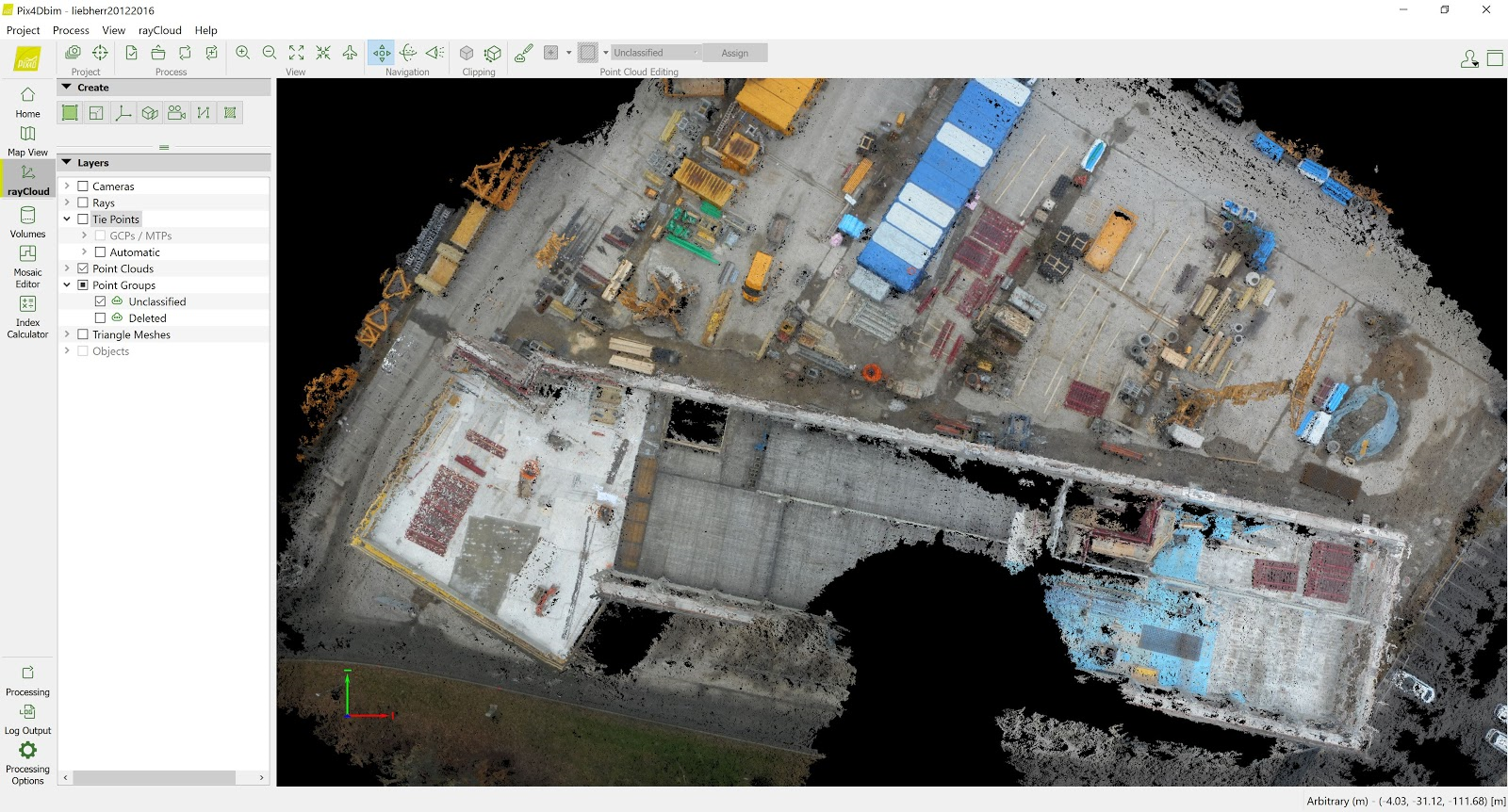Click the zoom out magnifier icon
The height and width of the screenshot is (812, 1508).
[x=270, y=53]
